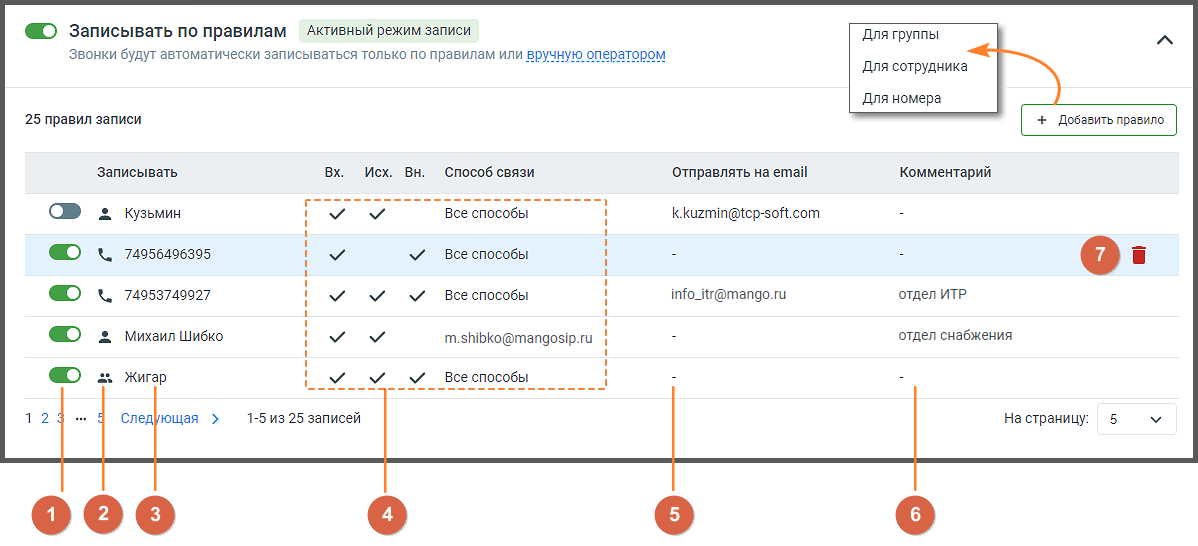Screen dimensions: 1198x546
Task: Click the 'Исх.' column header
Action: coord(378,173)
